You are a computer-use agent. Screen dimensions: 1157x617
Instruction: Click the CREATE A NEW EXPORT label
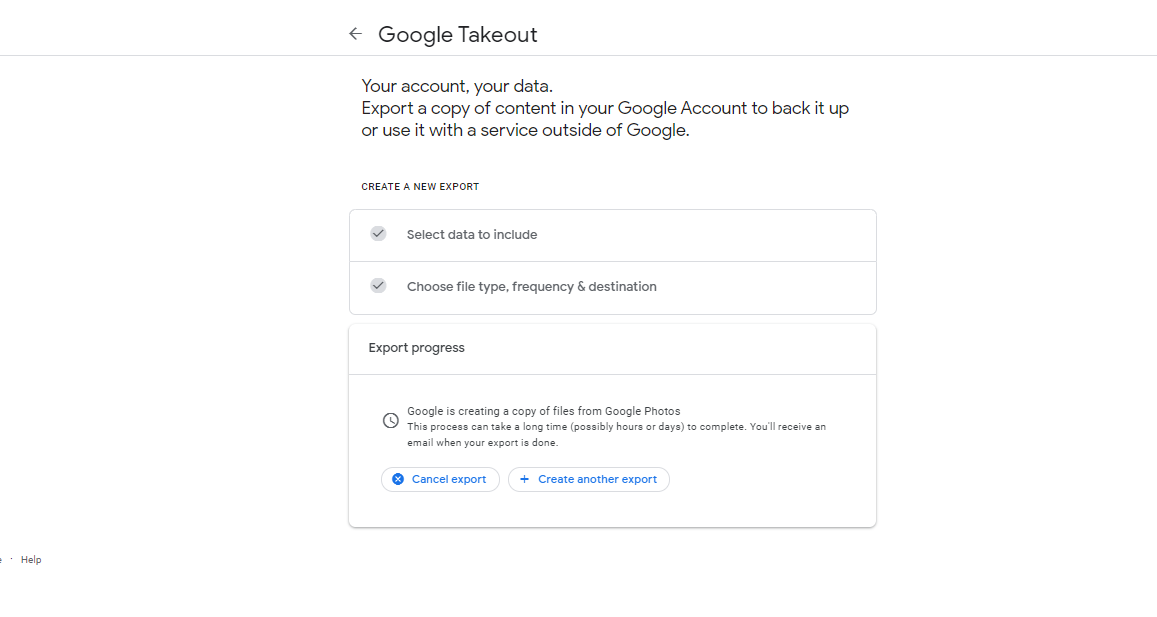pyautogui.click(x=420, y=187)
